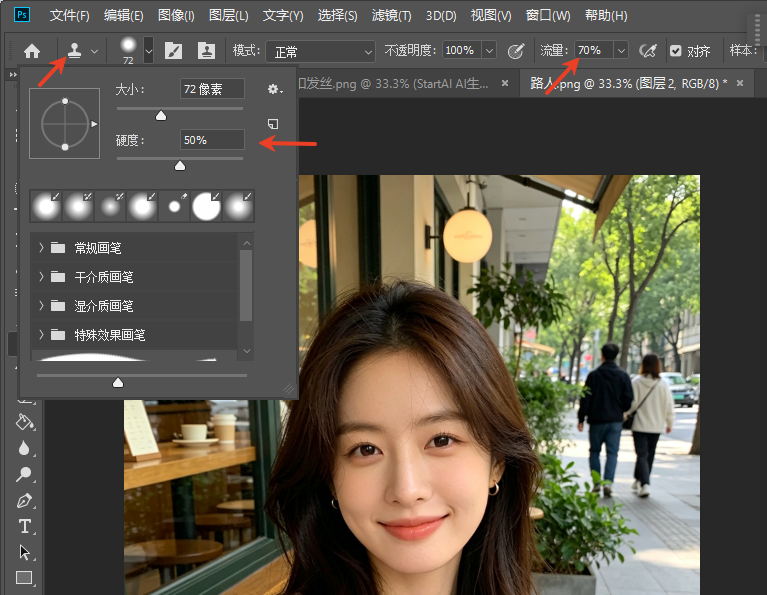Select the Blur tool
Image resolution: width=767 pixels, height=595 pixels.
coord(24,448)
